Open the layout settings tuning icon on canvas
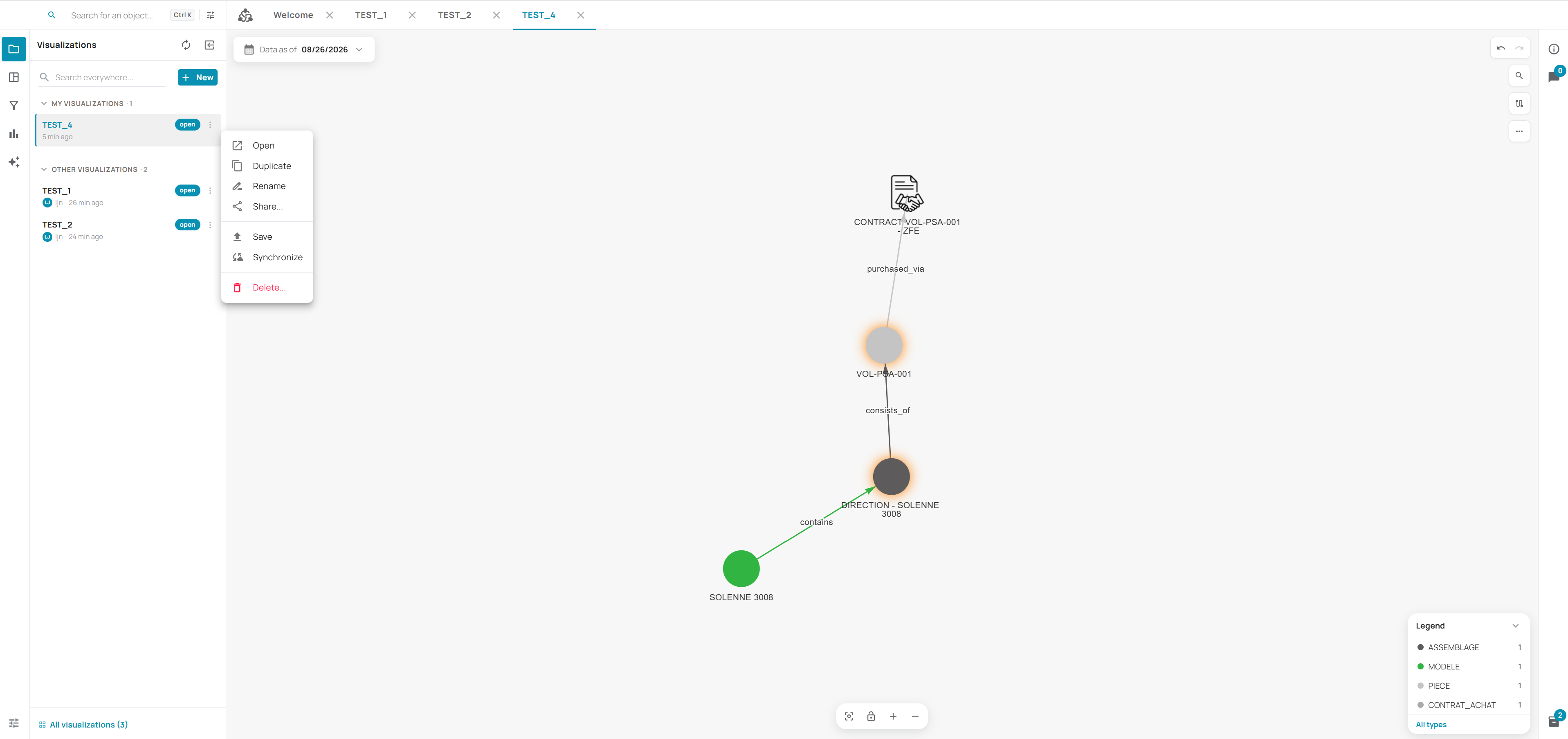 [1519, 104]
